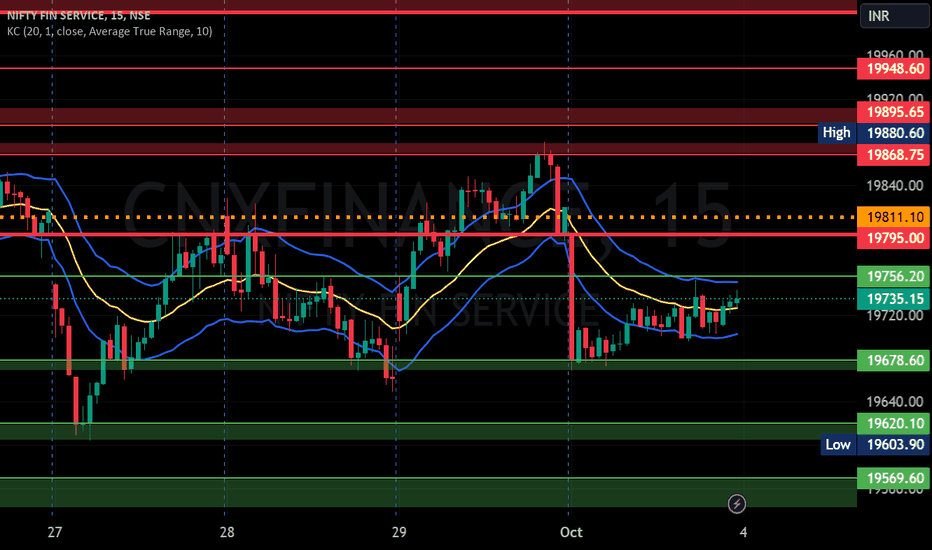Select the 19678.60 support price label
Screen dimensions: 932x550
(893, 360)
